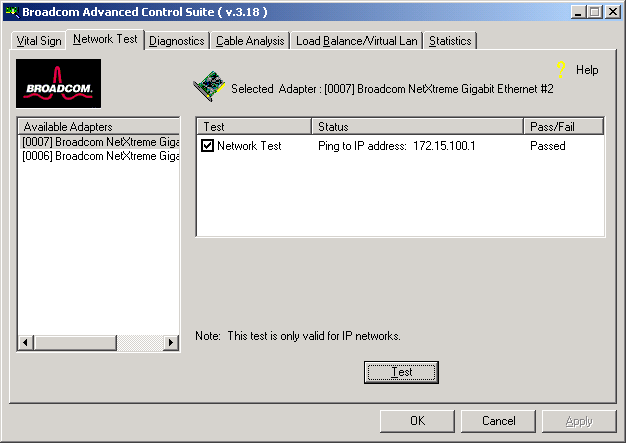Image resolution: width=626 pixels, height=443 pixels.
Task: Click the Selected Adapter label text
Action: [x=392, y=89]
